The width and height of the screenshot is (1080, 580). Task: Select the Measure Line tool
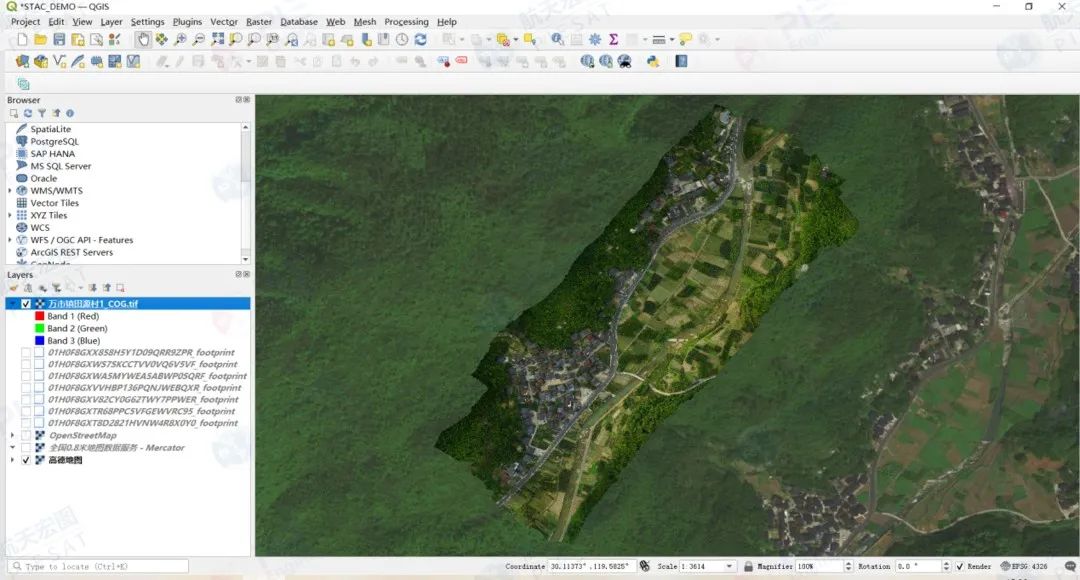(658, 40)
